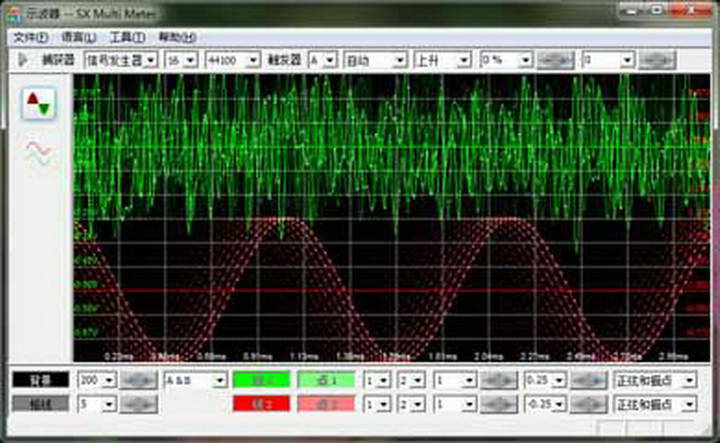
Task: Open the top 正弦和振点 dropdown
Action: coord(654,380)
